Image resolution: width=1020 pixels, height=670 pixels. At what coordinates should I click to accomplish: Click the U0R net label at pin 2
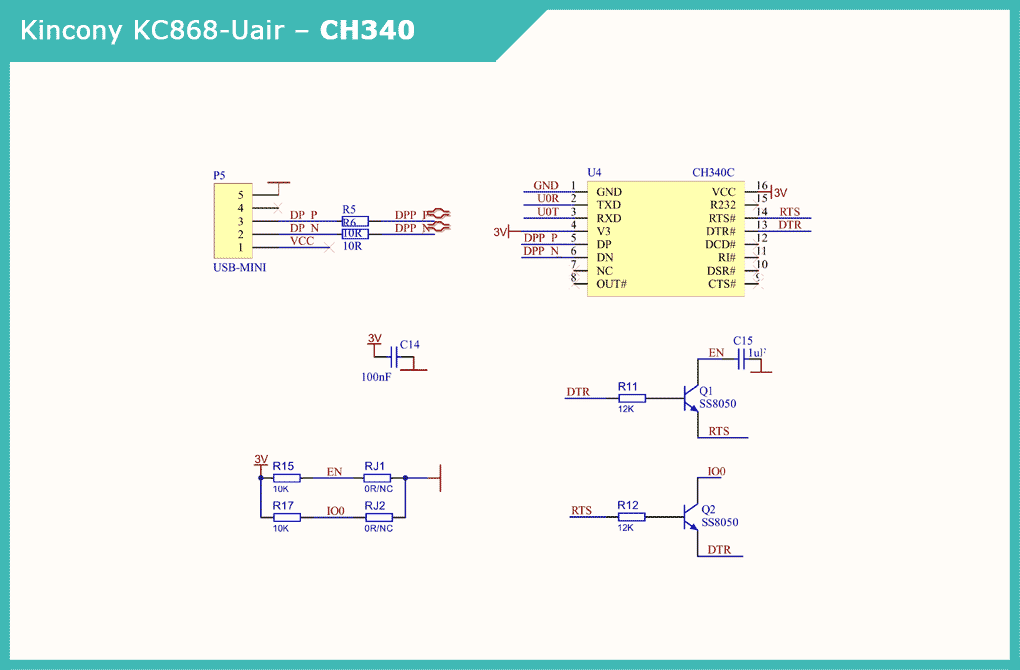(x=547, y=198)
